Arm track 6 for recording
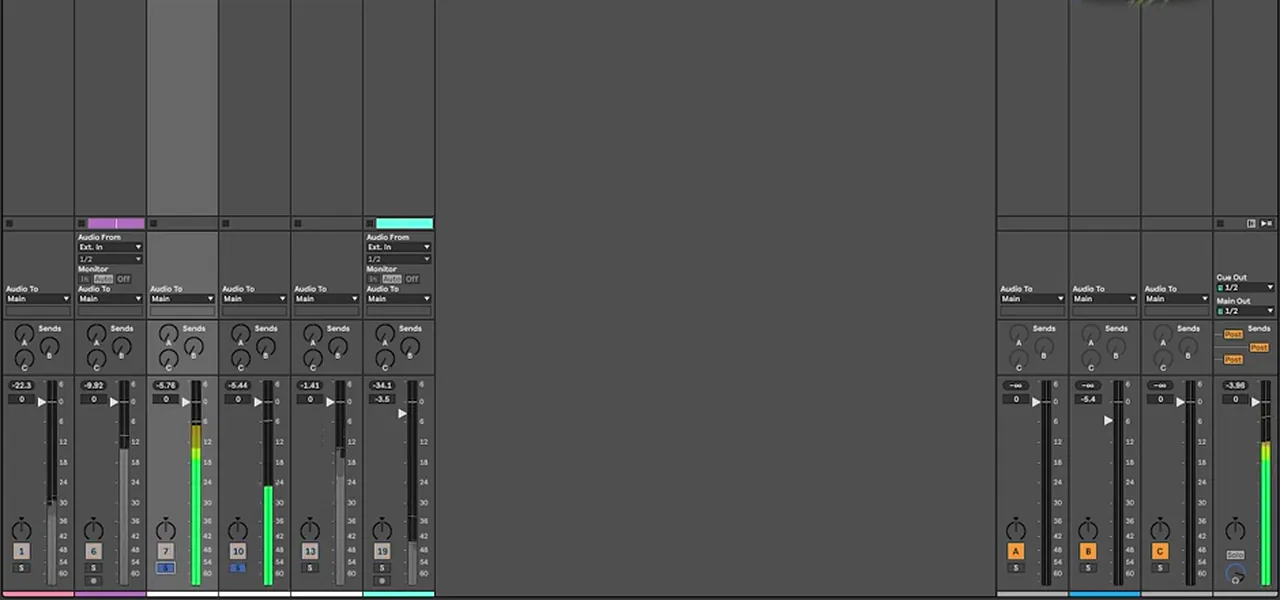Screen dimensions: 1280x600 93,580
